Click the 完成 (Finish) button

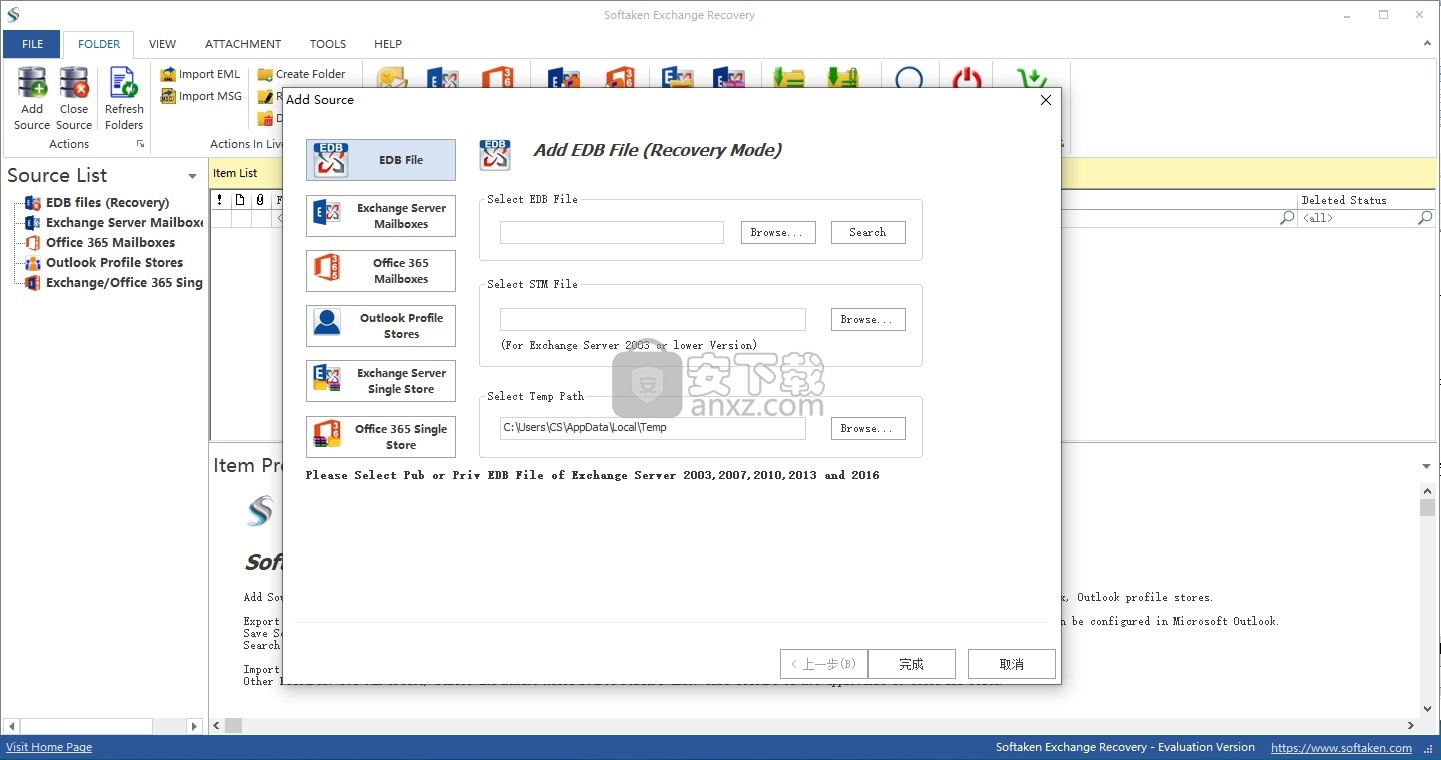tap(911, 664)
